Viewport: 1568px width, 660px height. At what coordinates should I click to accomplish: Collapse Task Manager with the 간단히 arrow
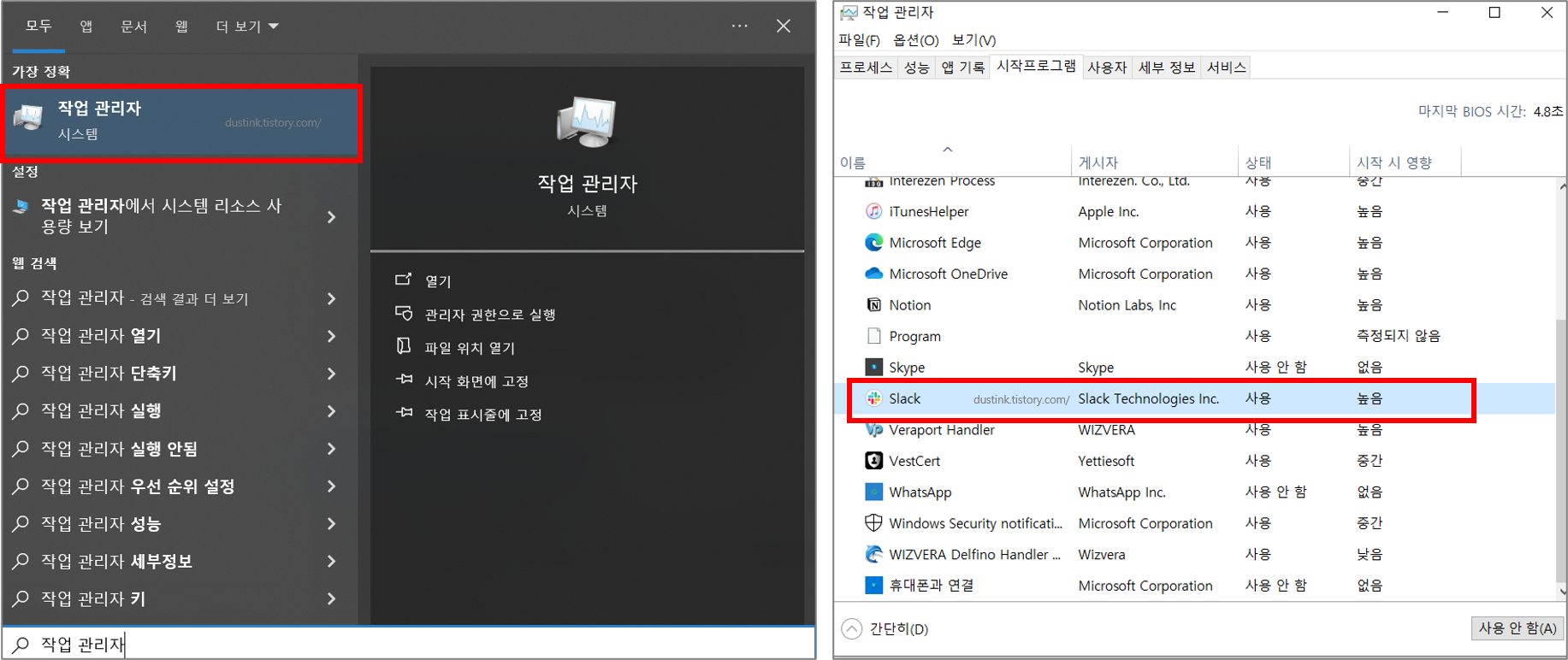pyautogui.click(x=852, y=629)
